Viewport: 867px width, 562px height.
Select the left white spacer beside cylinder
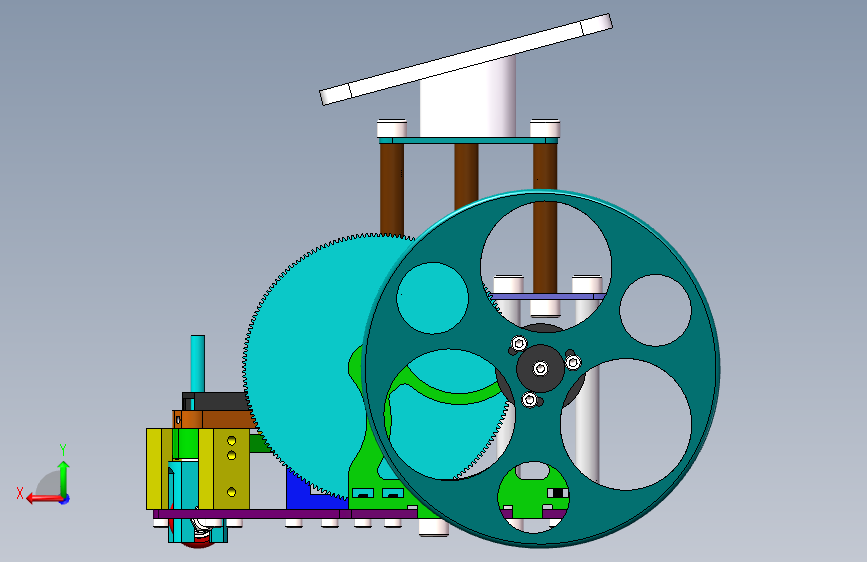pos(392,128)
